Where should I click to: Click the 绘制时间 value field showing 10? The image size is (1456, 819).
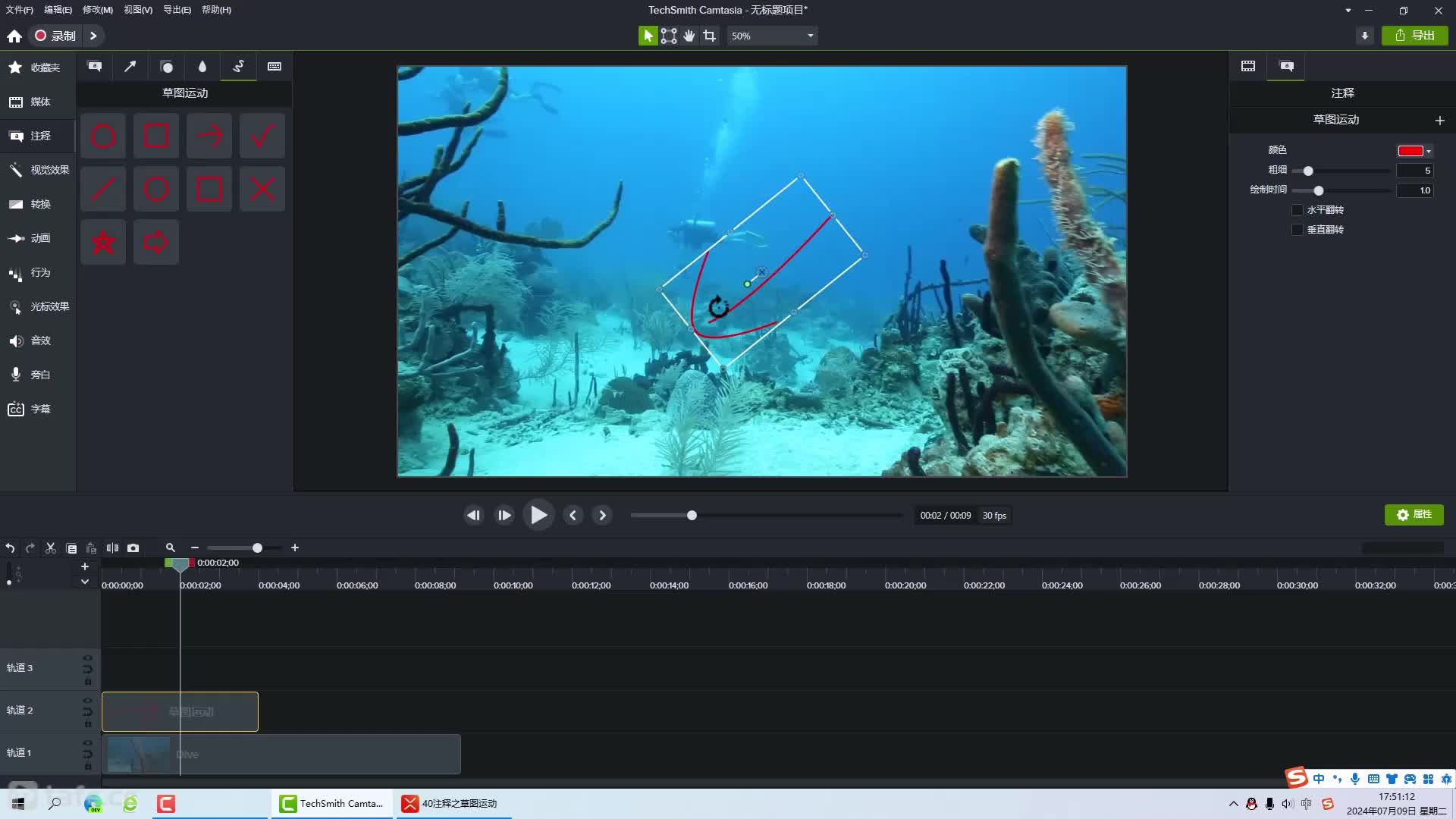1414,190
